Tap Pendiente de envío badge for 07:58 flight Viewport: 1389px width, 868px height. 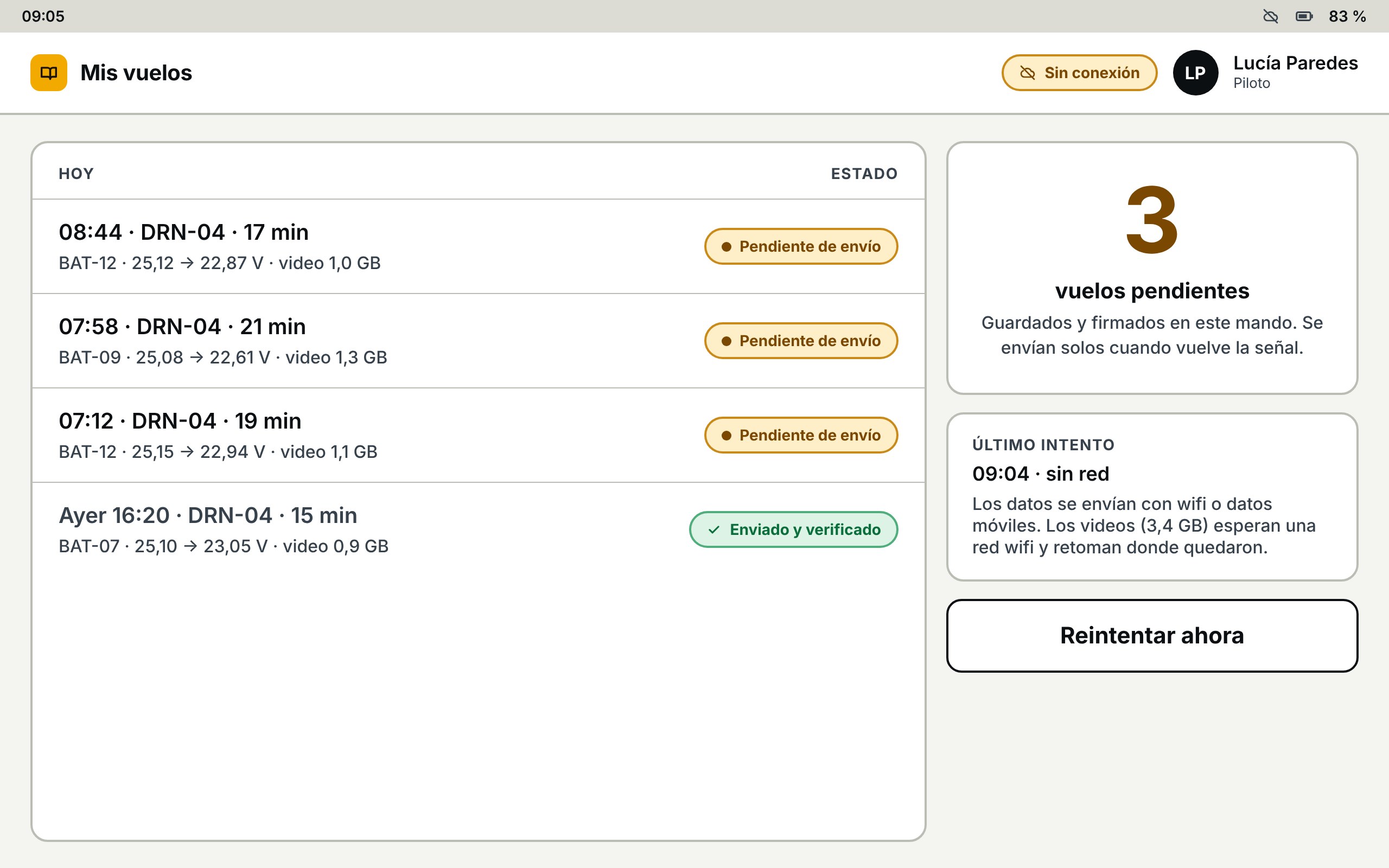click(x=801, y=341)
